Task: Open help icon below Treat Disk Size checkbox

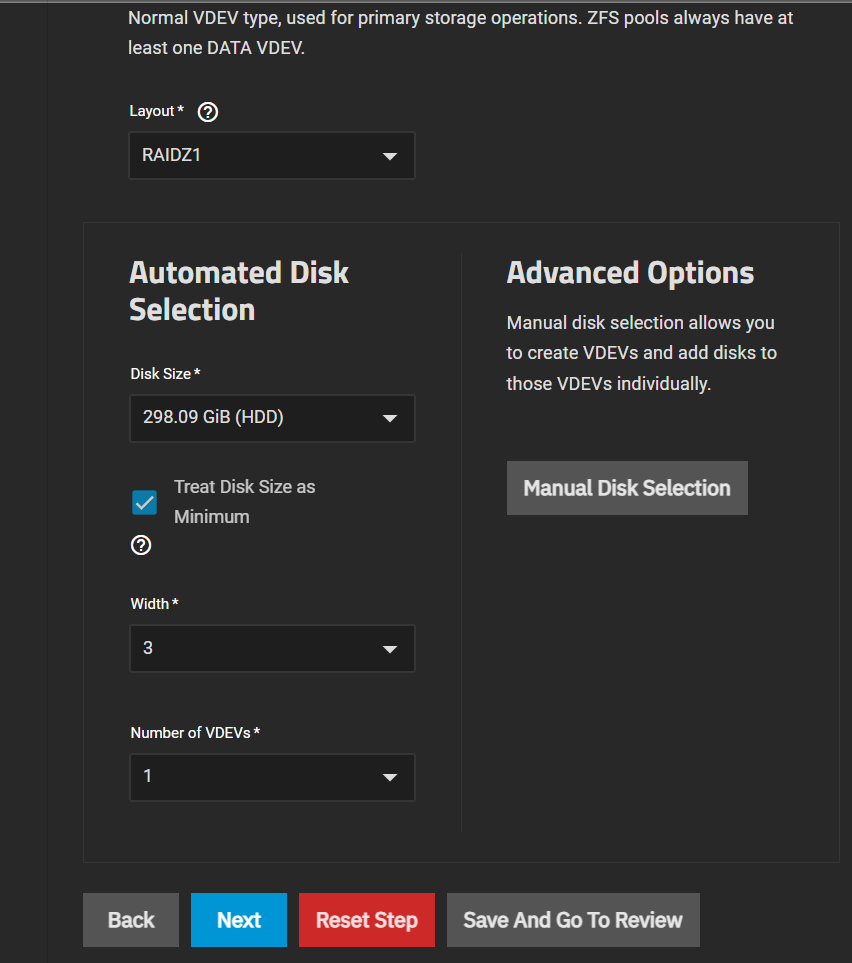Action: 141,545
